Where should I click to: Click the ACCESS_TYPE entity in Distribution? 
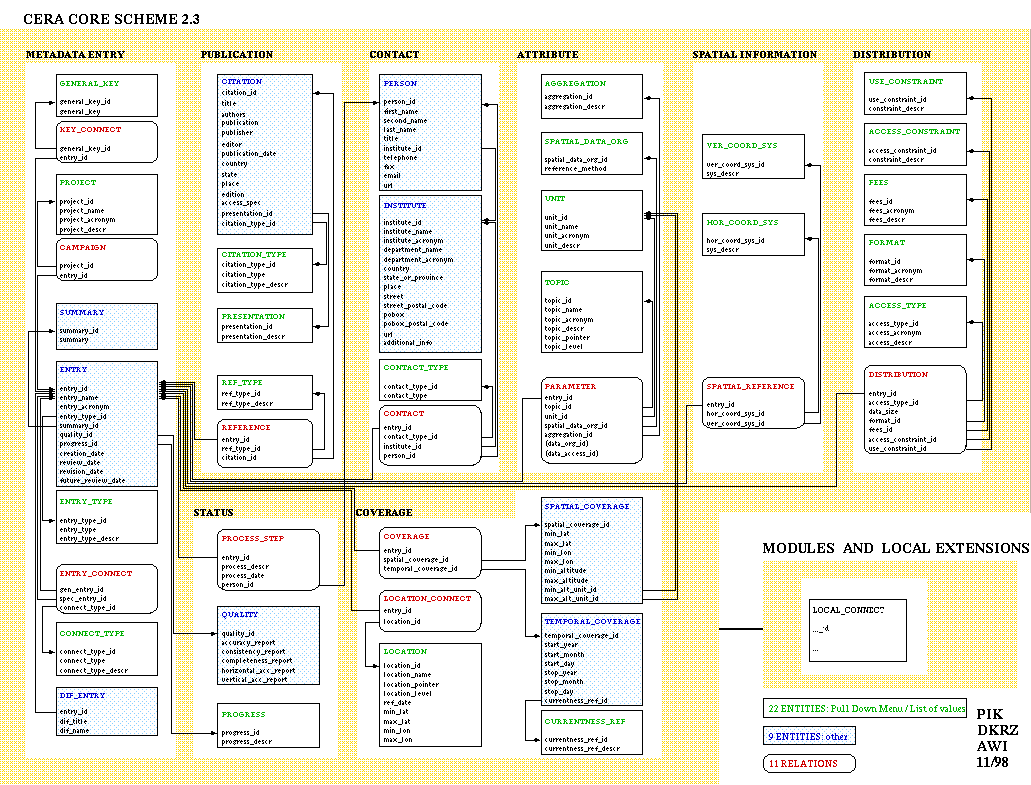click(916, 322)
